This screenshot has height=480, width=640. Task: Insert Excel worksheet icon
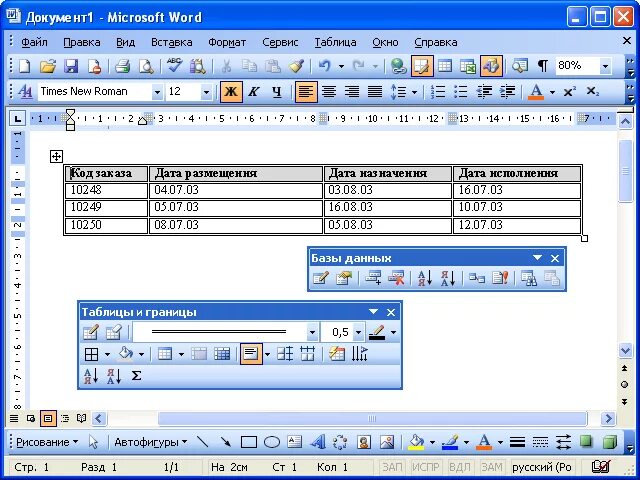pos(468,66)
